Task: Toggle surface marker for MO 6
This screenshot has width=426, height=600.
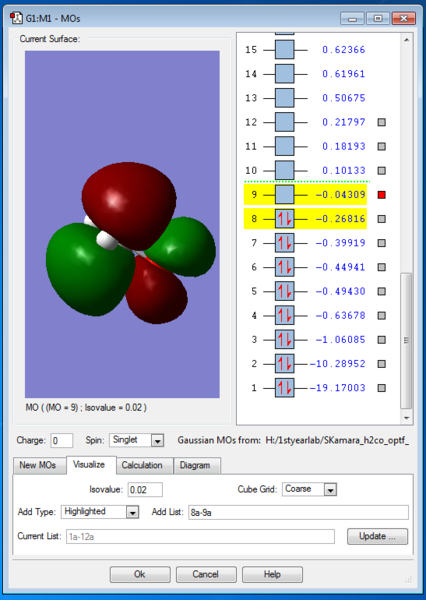Action: [382, 267]
